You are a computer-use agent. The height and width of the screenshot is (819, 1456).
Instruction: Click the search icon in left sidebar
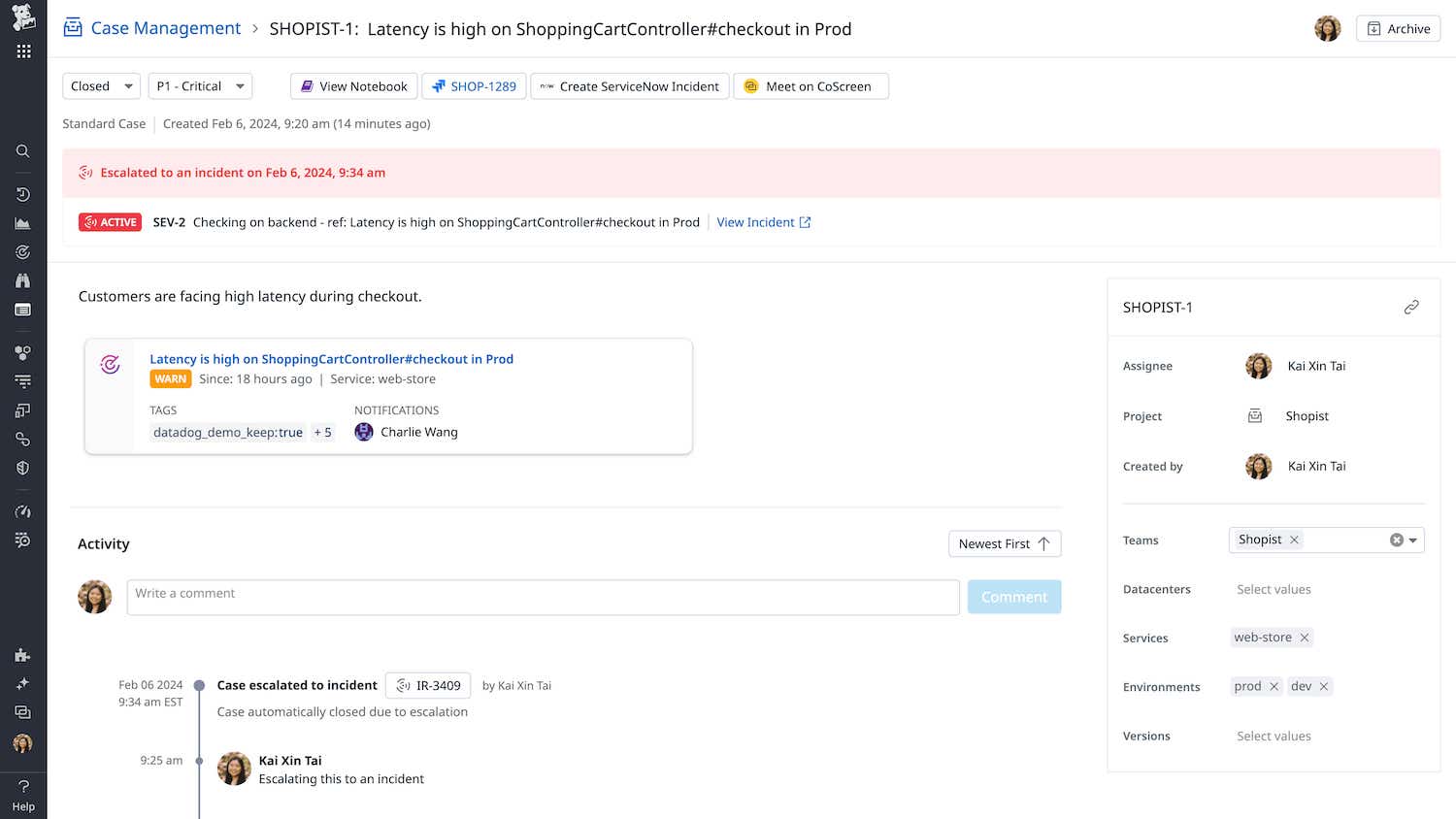[x=22, y=151]
